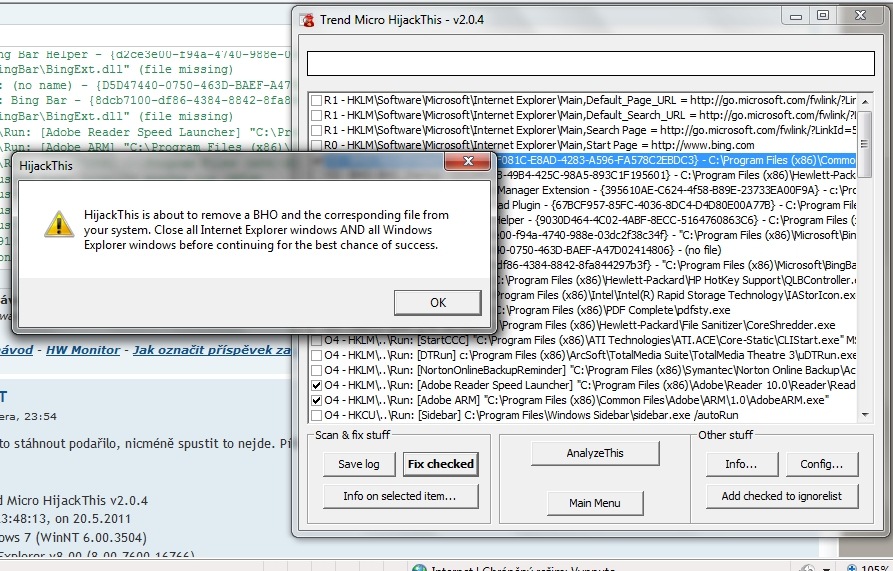Click the AnalyzeThis button
893x571 pixels.
coord(595,453)
